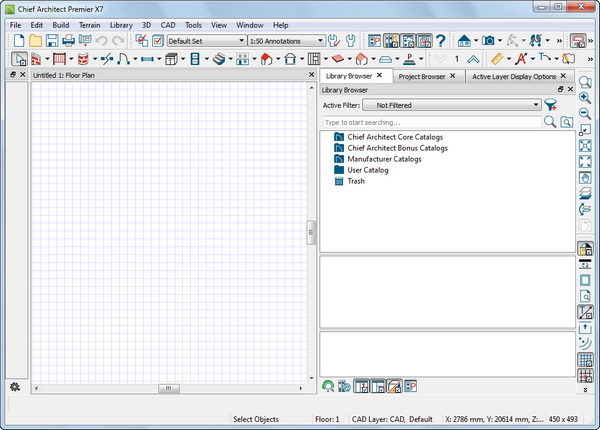Open the 1:50 Annotations dropdown

point(286,41)
